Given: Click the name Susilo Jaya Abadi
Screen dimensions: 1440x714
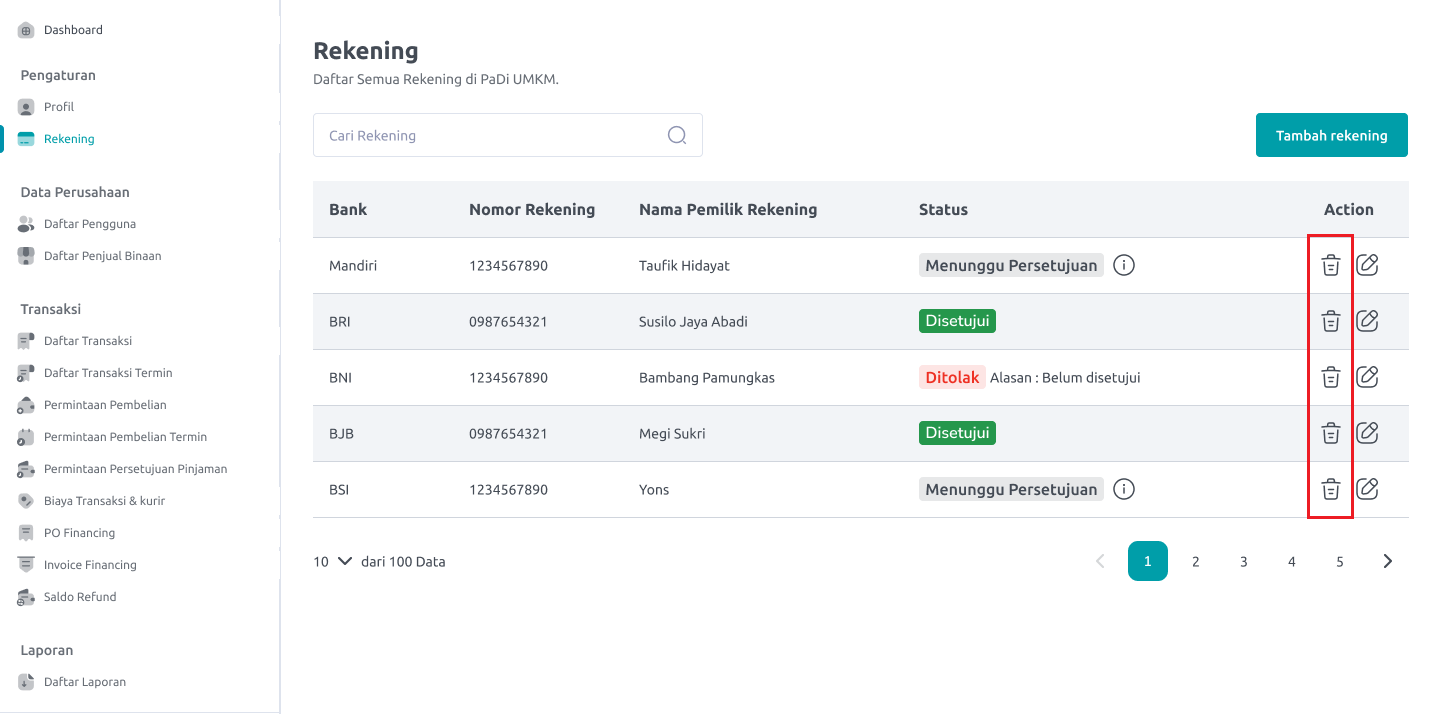Looking at the screenshot, I should click(693, 322).
